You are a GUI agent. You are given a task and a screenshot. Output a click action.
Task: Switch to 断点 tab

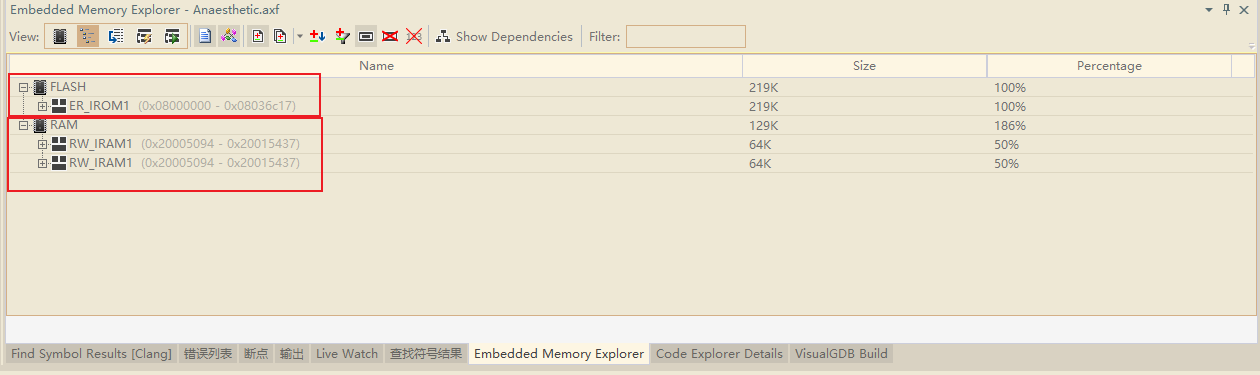(256, 354)
